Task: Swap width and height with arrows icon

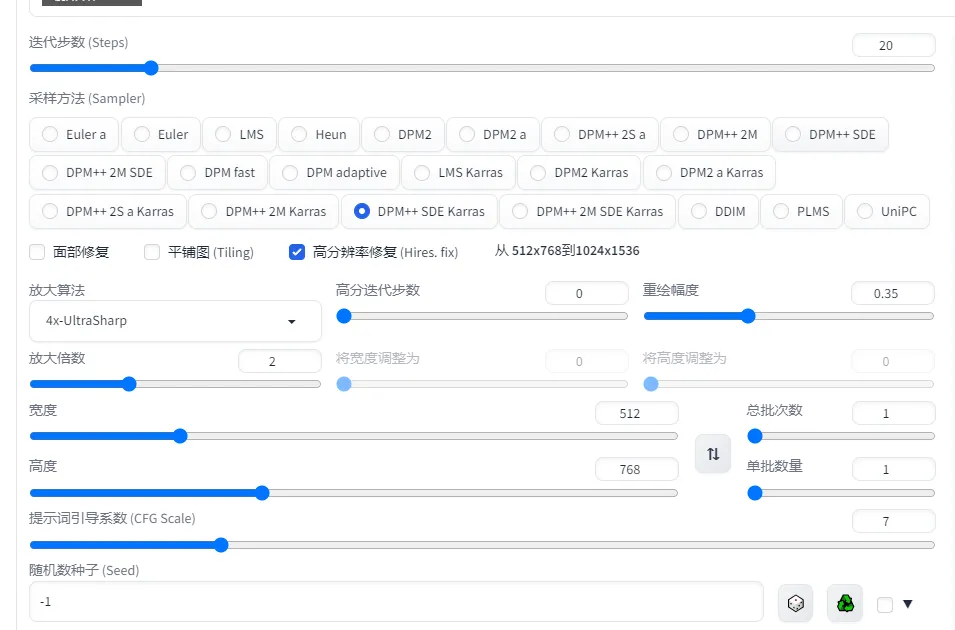Action: [x=713, y=454]
